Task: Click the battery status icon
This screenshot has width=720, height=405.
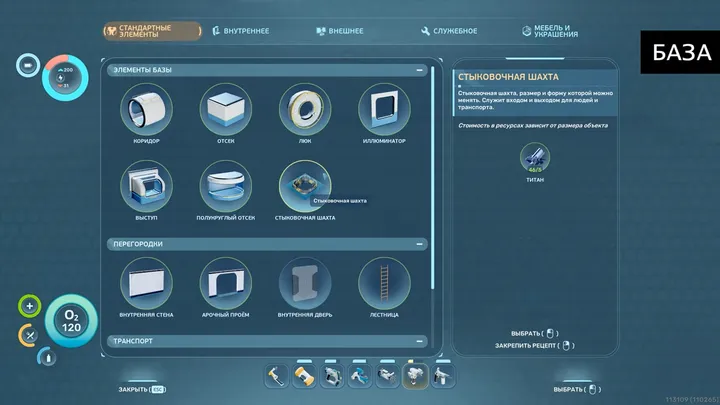Action: point(28,65)
